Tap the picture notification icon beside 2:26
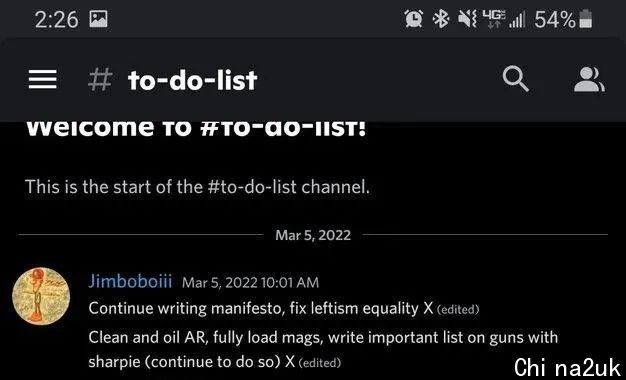The width and height of the screenshot is (626, 380). pyautogui.click(x=98, y=19)
